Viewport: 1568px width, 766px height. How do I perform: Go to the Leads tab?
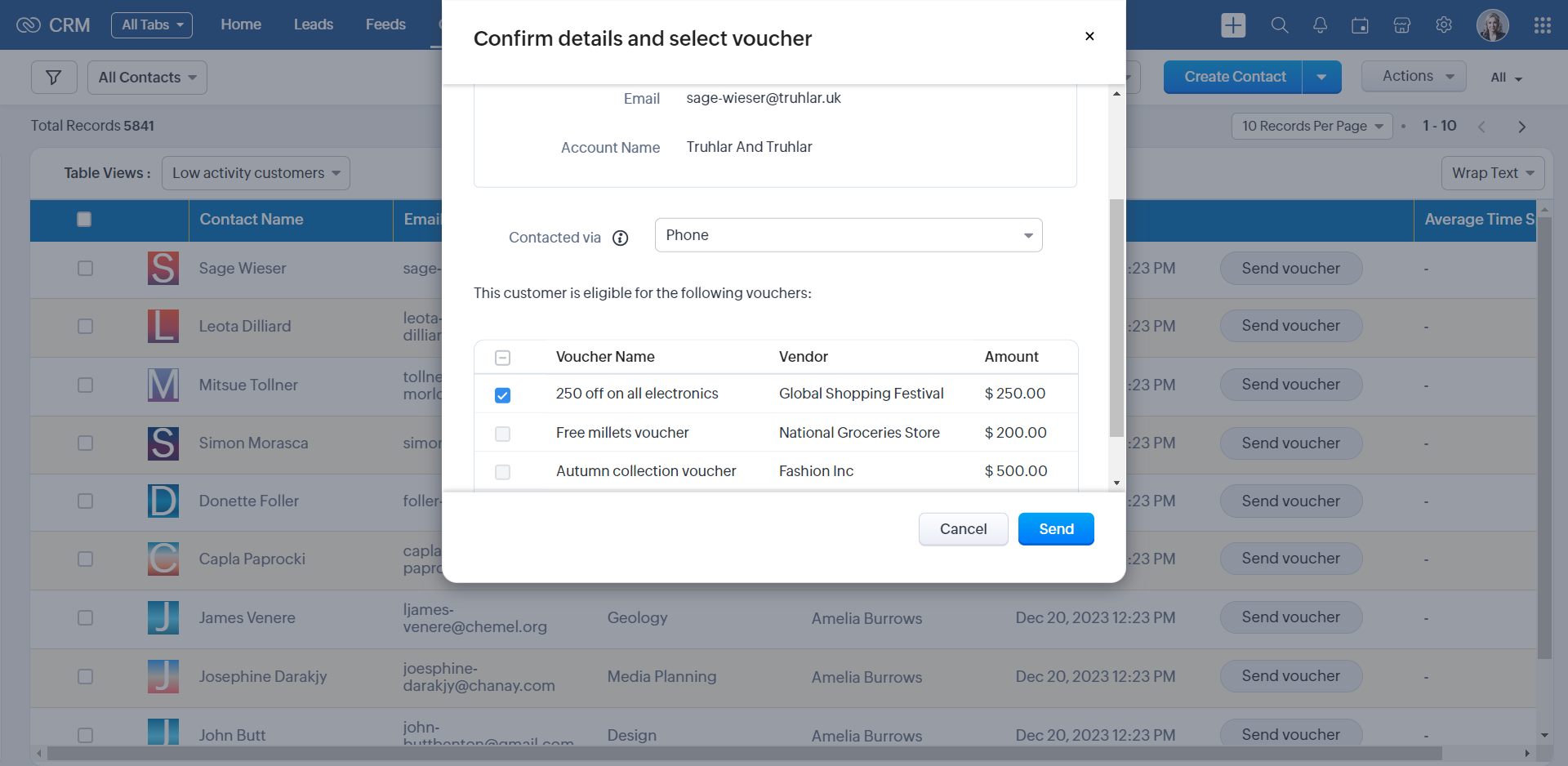click(x=313, y=24)
